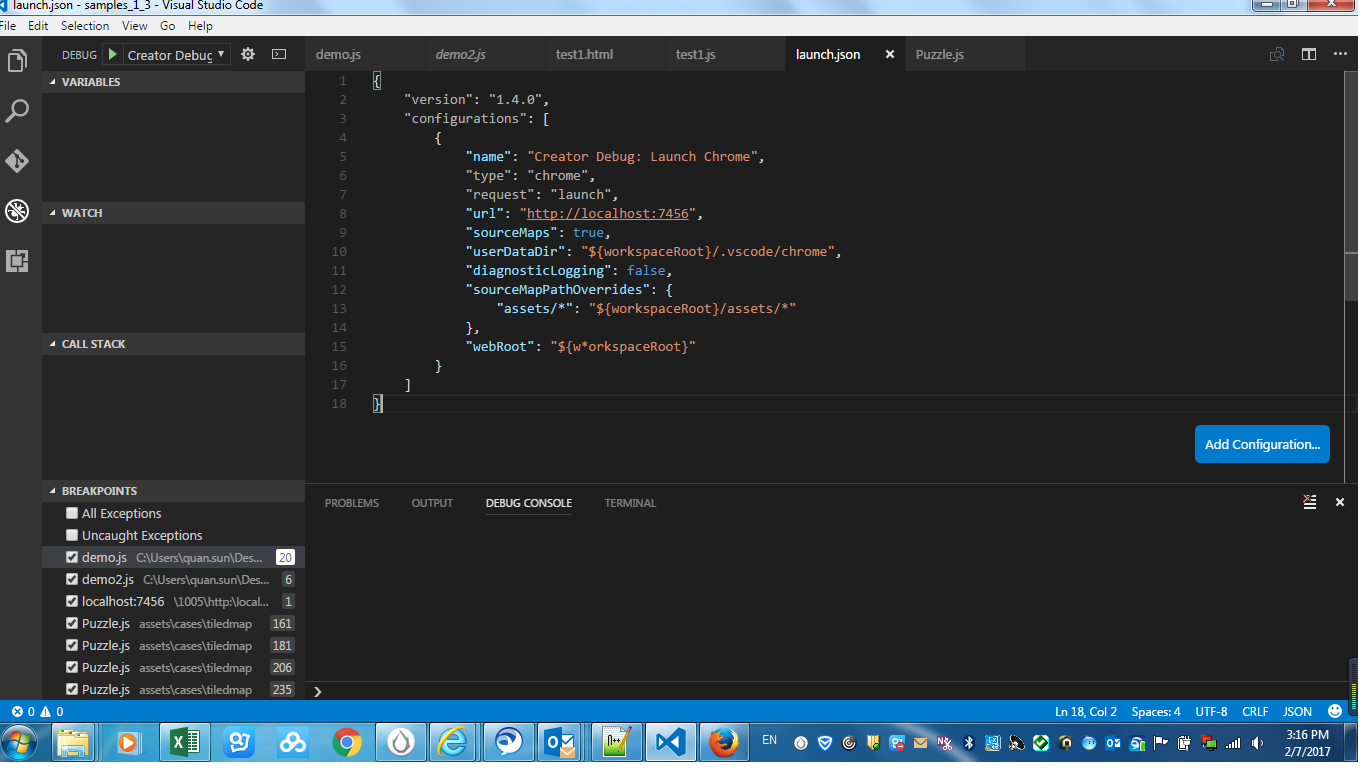Collapse the CALL STACK section
The image size is (1366, 768).
pos(173,344)
